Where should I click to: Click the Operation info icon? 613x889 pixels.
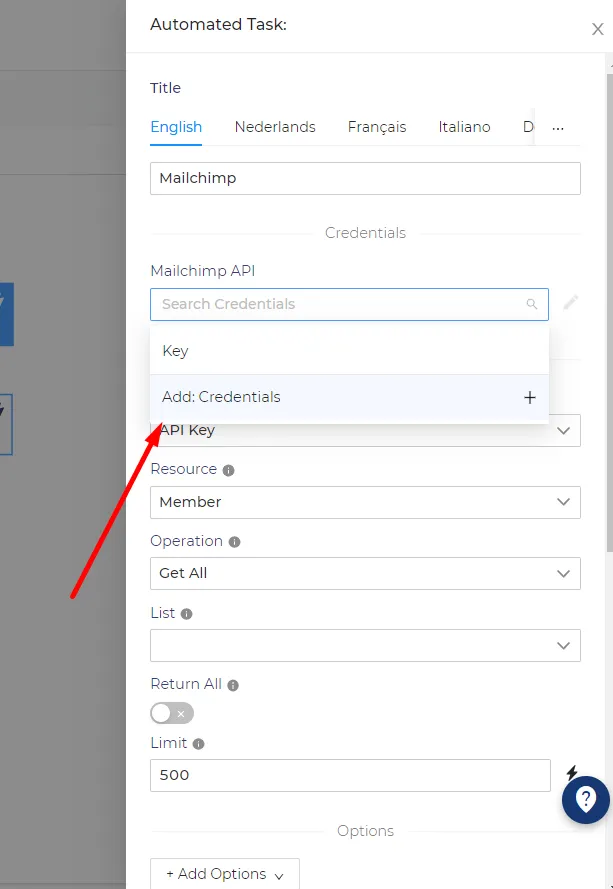234,542
